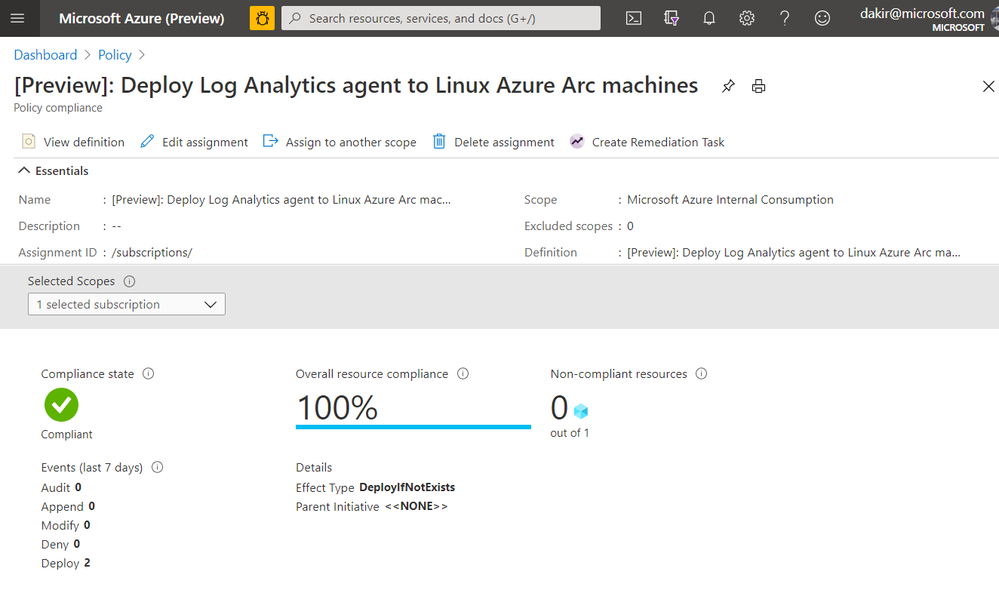The image size is (999, 602).
Task: Click View definition in command bar
Action: pos(73,142)
